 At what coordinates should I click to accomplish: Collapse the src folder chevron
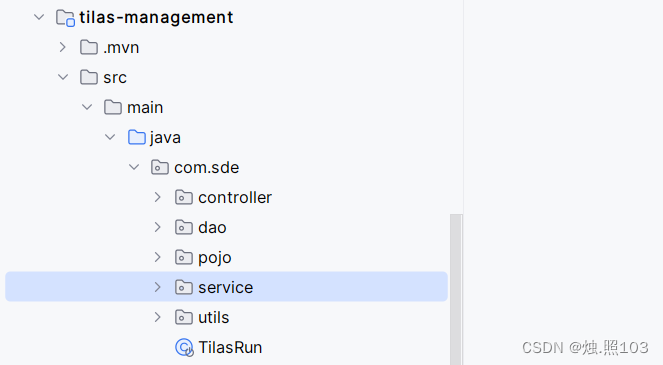tap(63, 77)
